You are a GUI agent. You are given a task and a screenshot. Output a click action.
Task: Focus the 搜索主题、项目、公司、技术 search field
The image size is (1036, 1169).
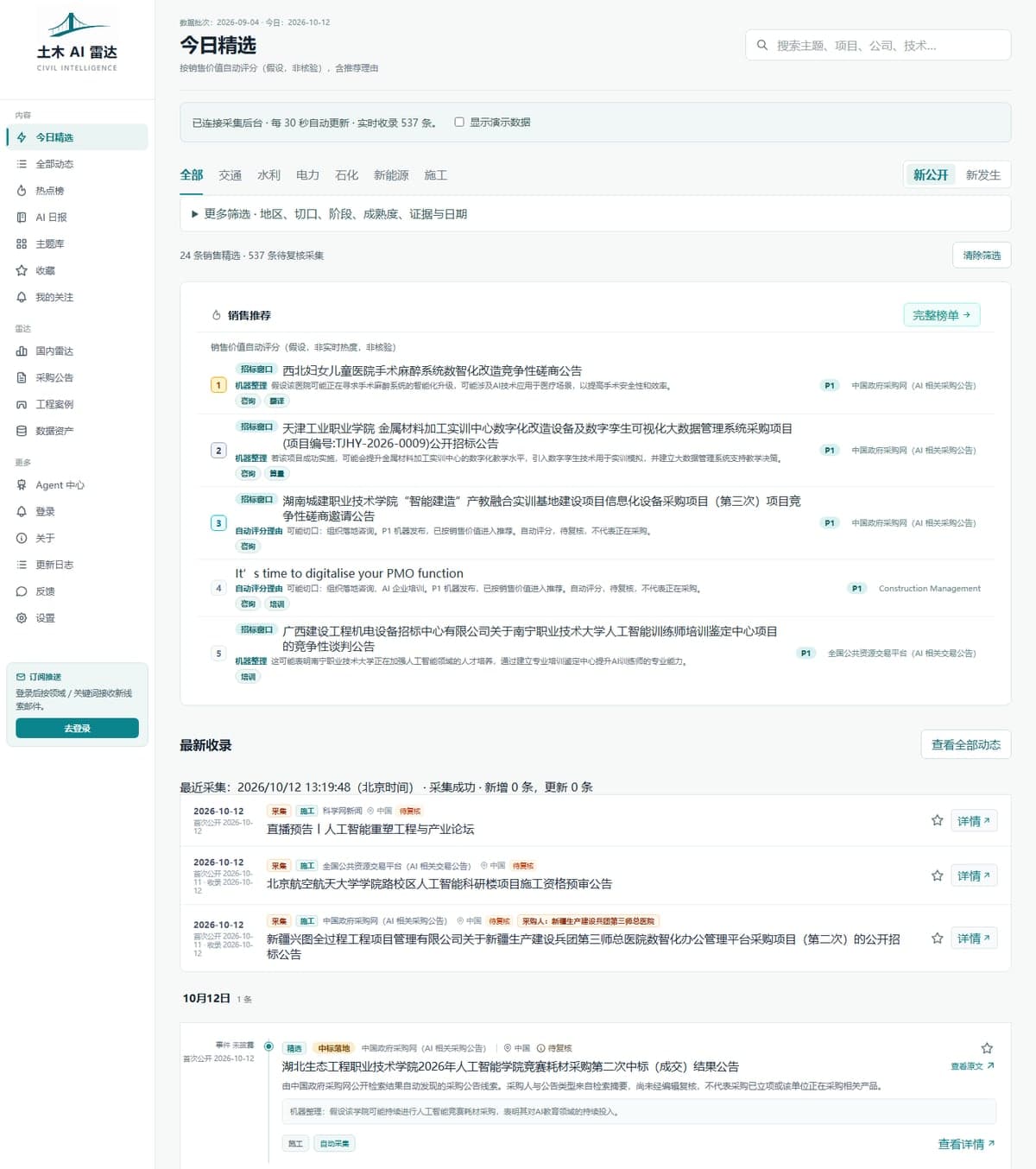pos(878,45)
